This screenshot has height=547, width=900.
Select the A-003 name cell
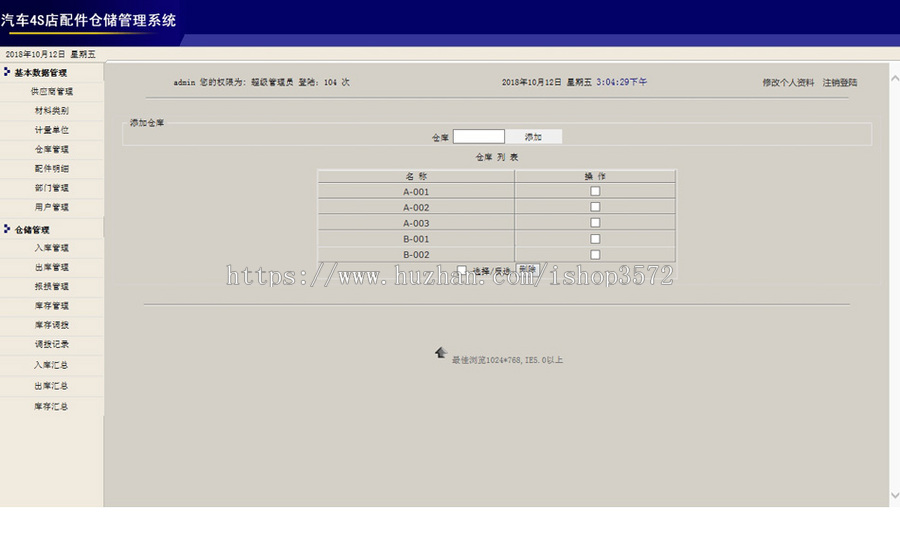[x=416, y=223]
